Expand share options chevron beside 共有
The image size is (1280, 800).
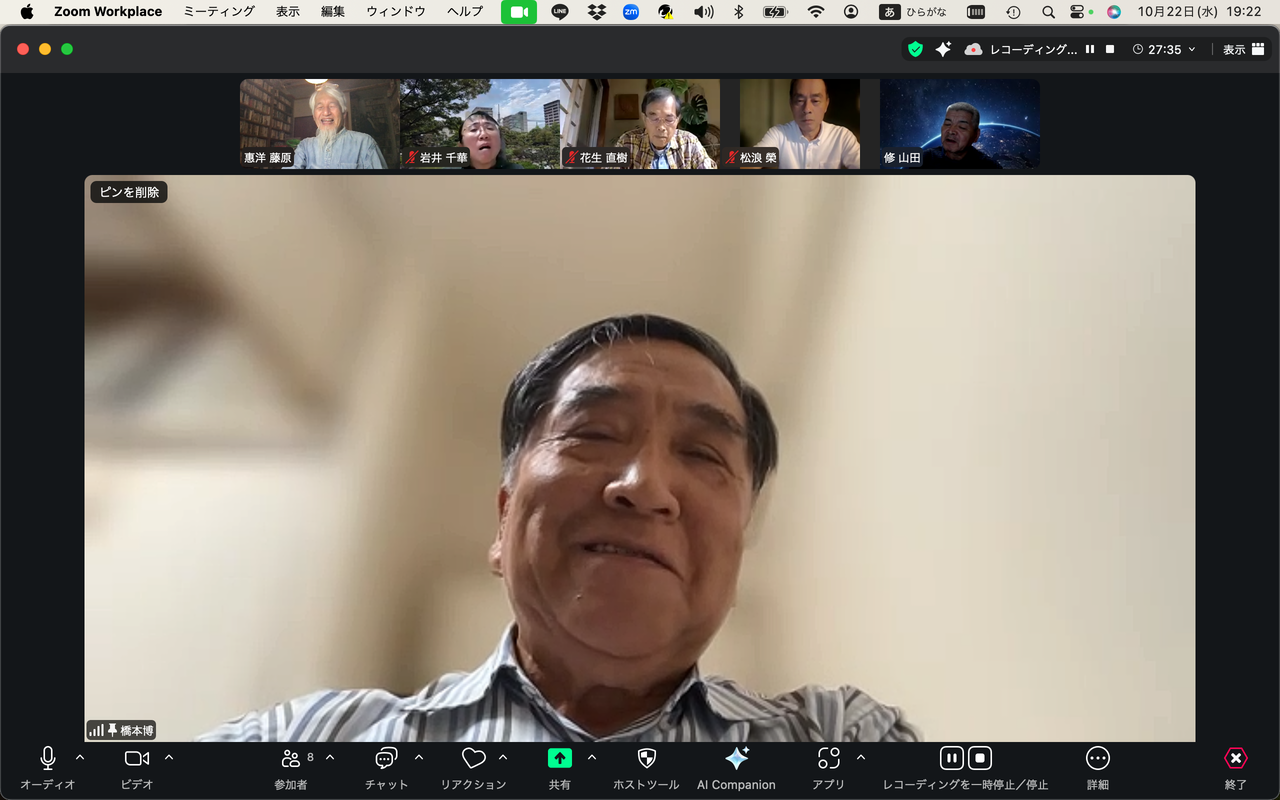(x=592, y=757)
